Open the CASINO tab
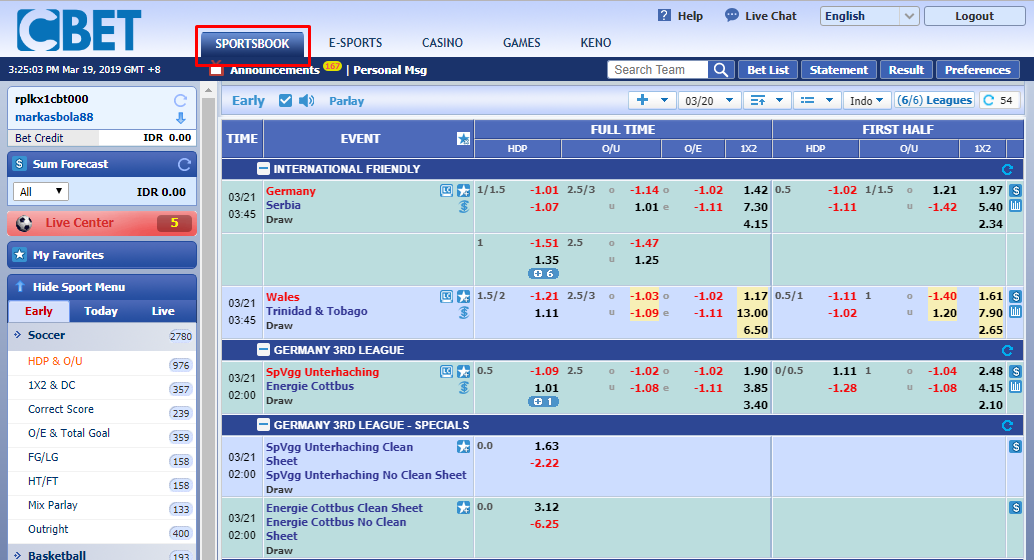This screenshot has width=1034, height=560. click(x=442, y=43)
